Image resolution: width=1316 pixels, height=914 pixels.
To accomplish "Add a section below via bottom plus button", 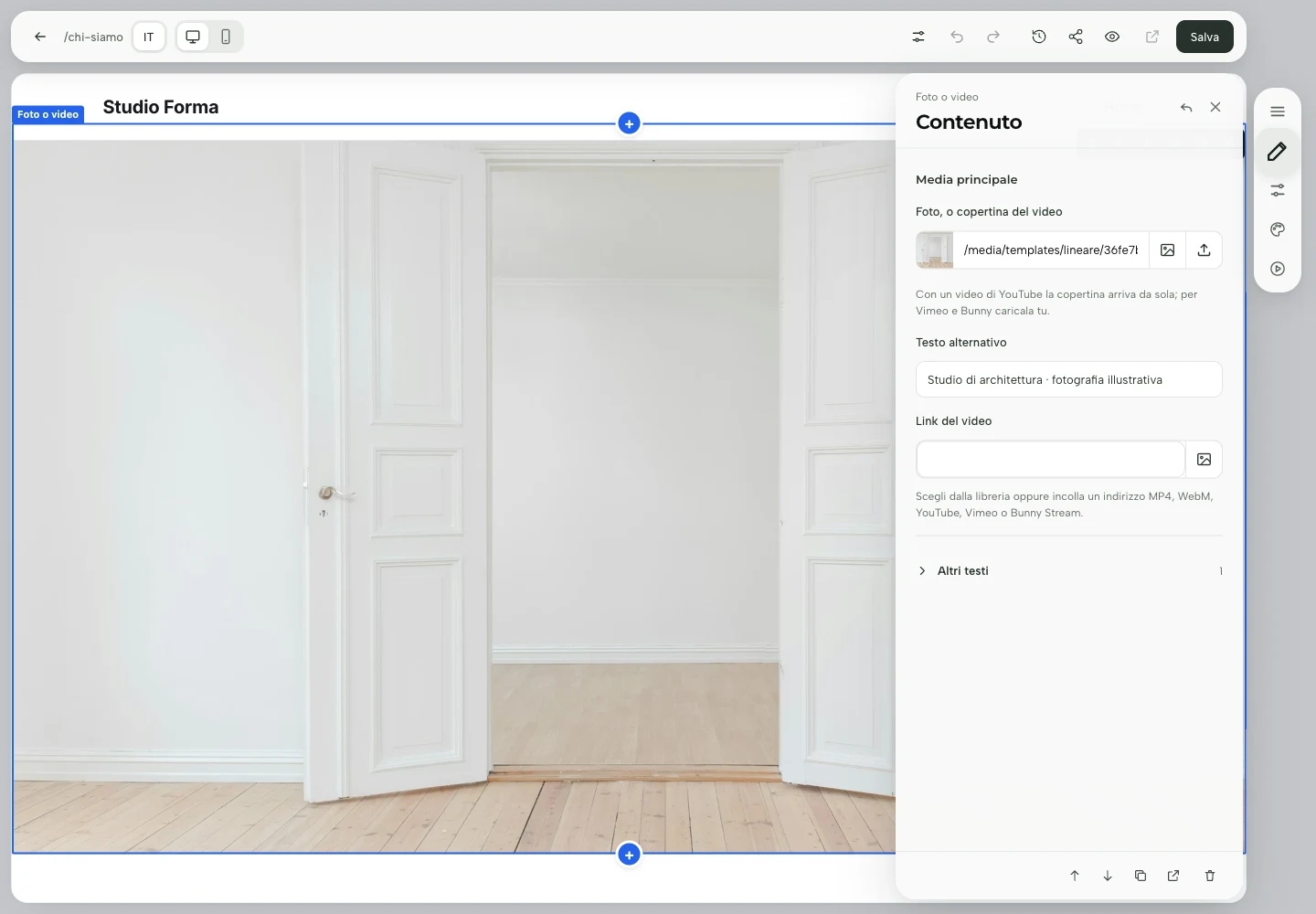I will click(x=629, y=855).
